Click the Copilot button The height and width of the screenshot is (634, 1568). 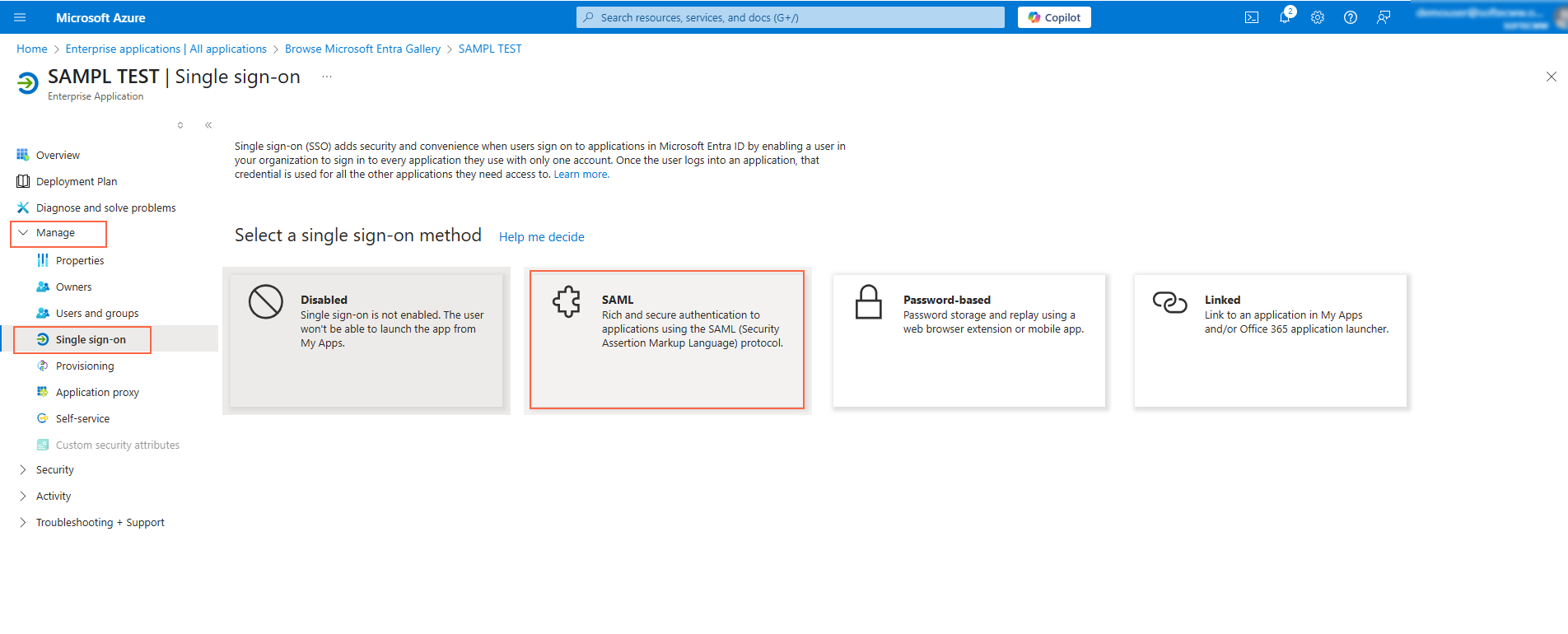1054,17
